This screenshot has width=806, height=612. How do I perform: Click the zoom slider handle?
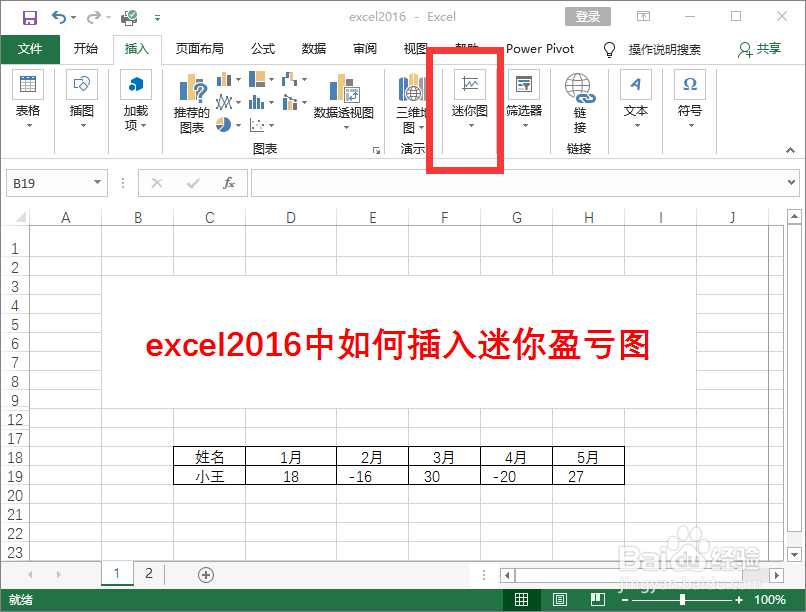(x=682, y=600)
